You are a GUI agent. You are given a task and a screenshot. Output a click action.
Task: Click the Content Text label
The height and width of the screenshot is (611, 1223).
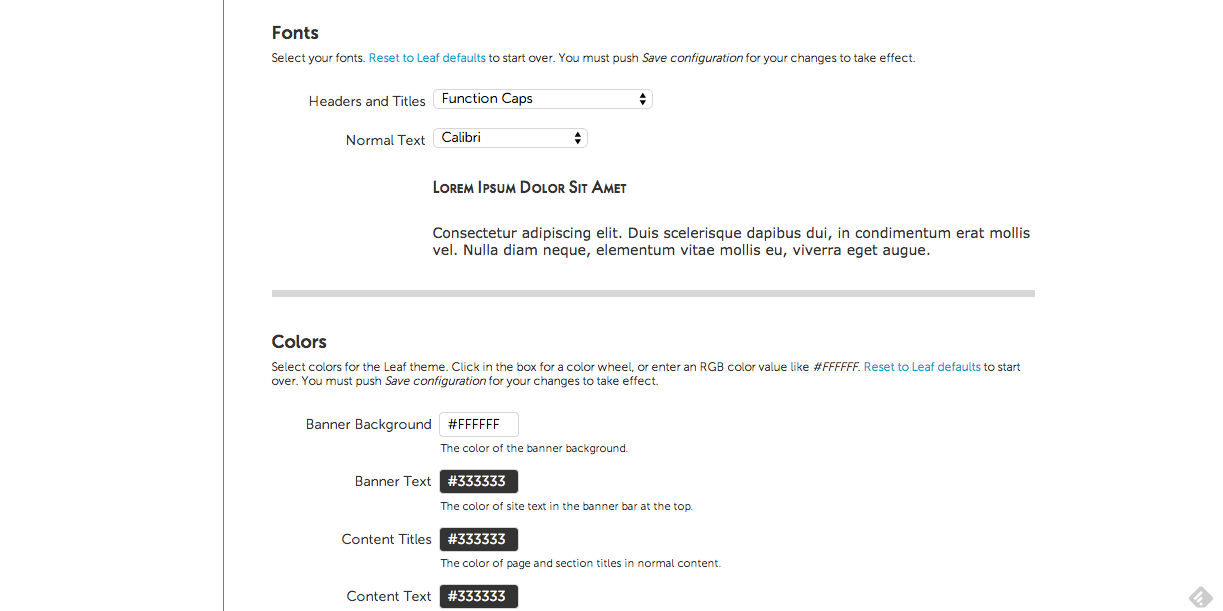pos(389,596)
